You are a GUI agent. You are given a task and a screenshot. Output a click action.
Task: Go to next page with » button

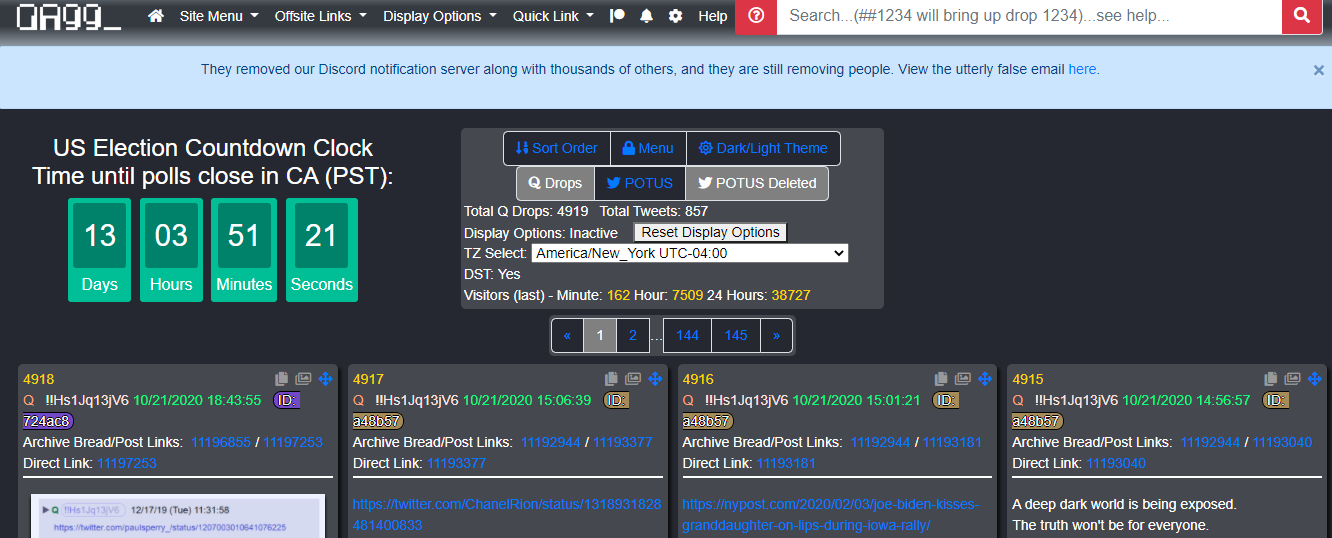pos(776,335)
